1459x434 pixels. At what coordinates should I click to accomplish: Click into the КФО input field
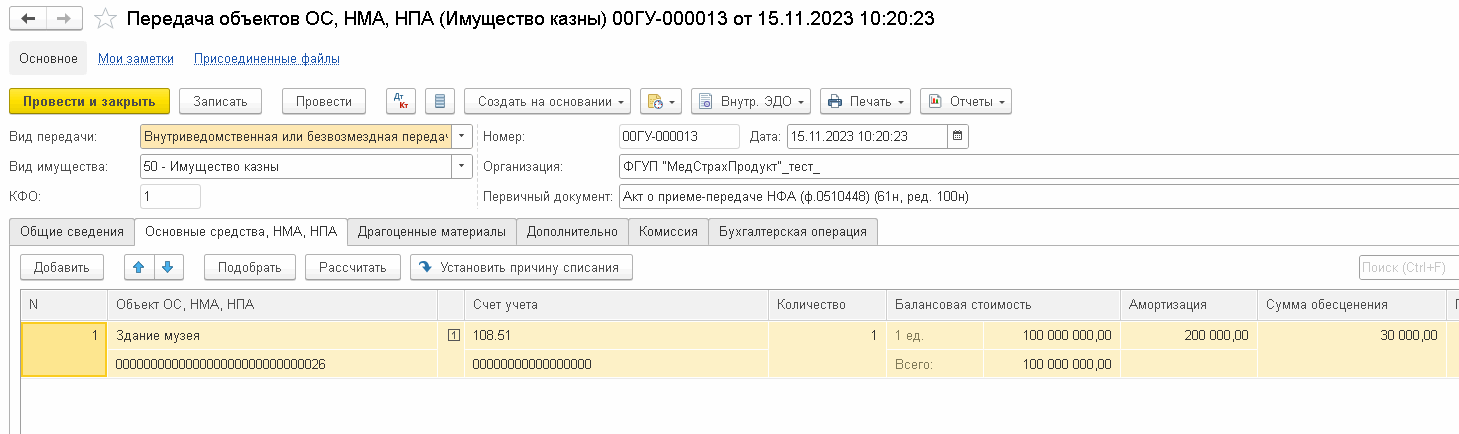point(170,196)
